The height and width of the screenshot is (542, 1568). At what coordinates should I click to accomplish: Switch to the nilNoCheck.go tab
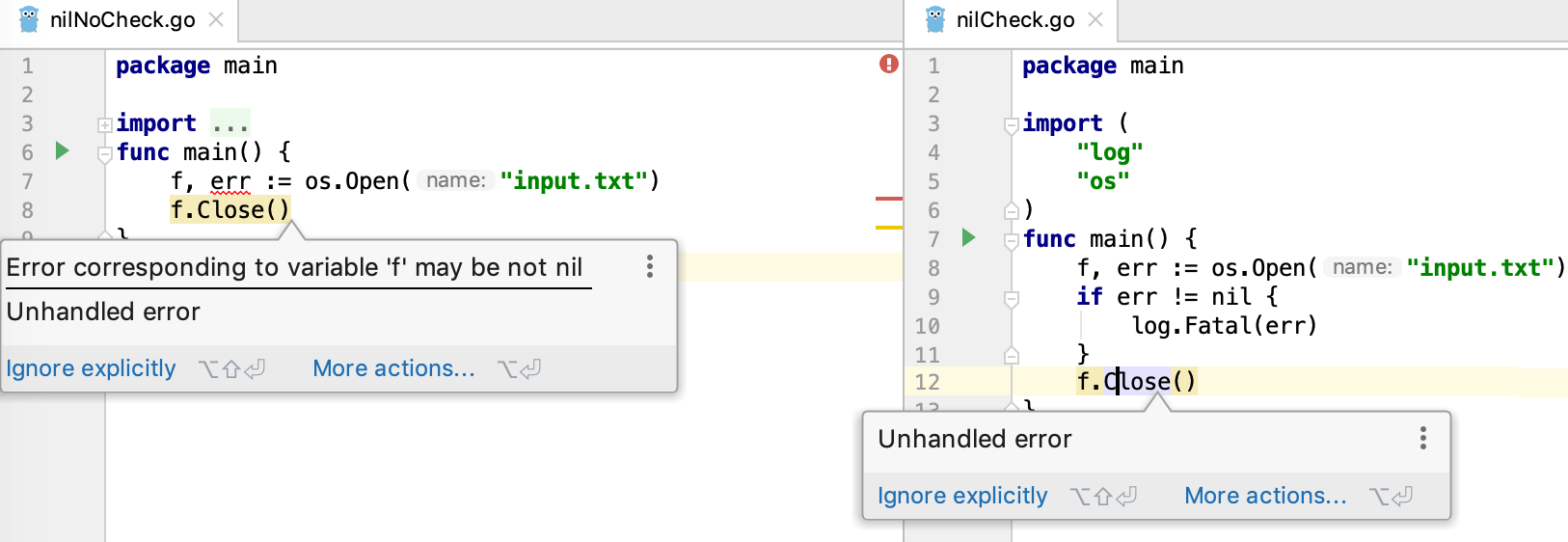coord(122,19)
